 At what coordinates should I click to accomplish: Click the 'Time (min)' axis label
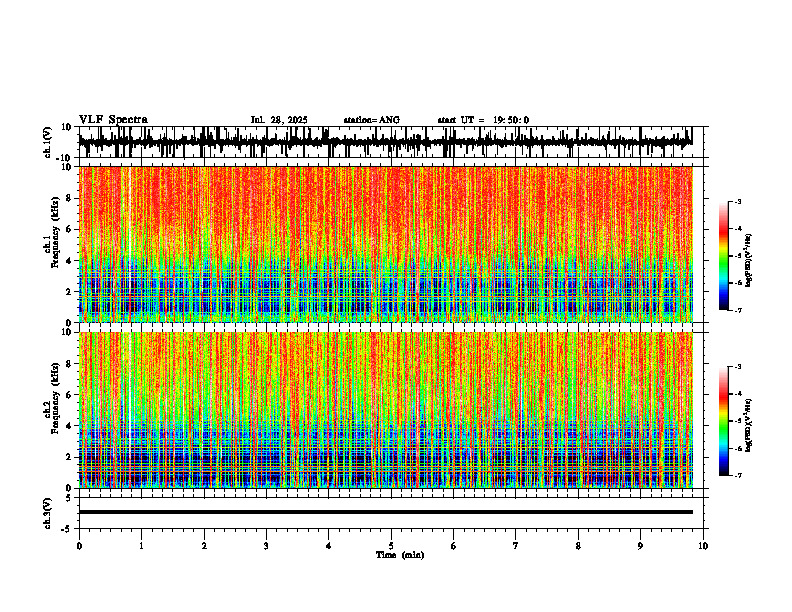(400, 555)
